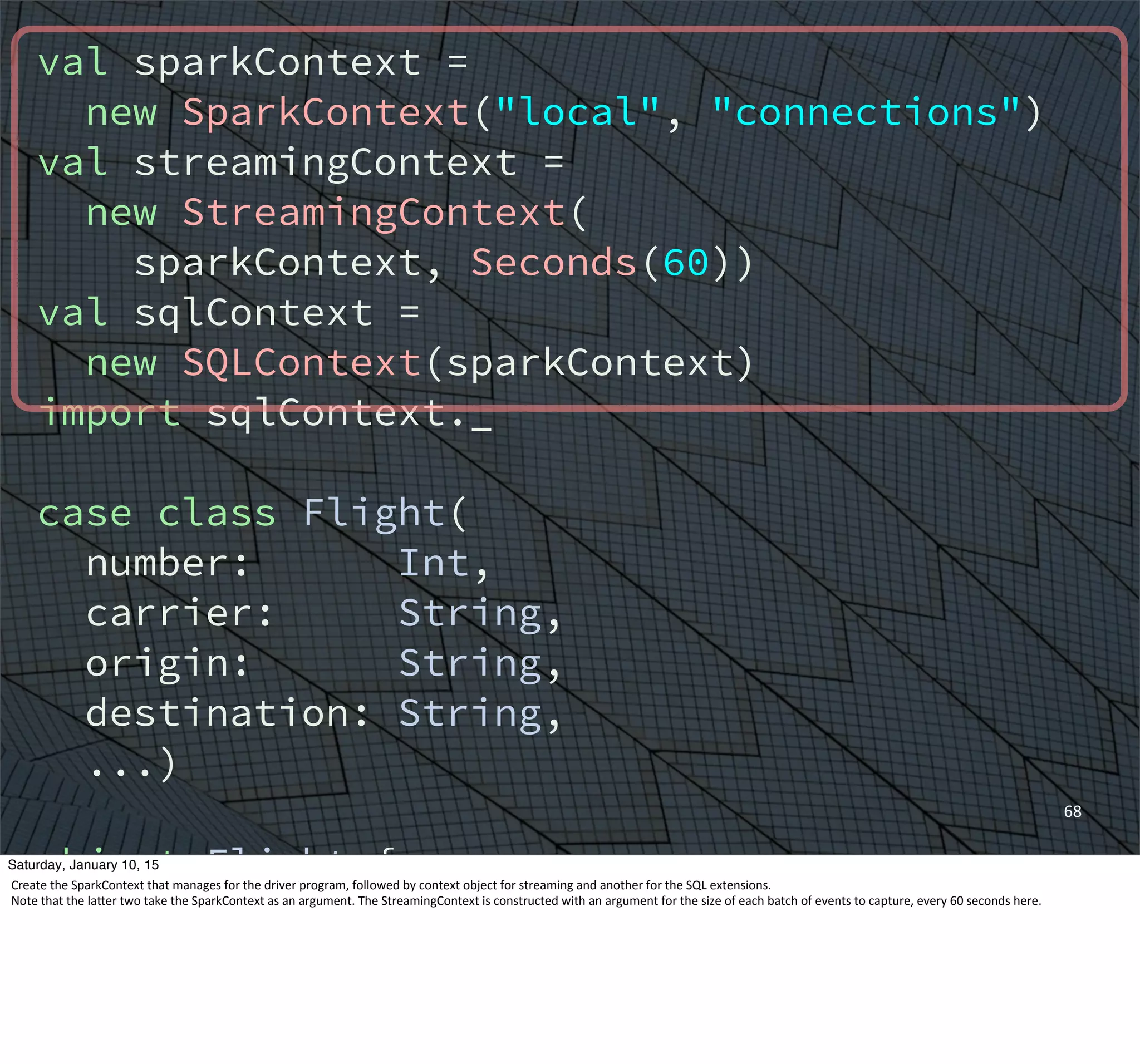Screen dimensions: 1140x1064
Task: Click the 'destination:' field name
Action: pos(227,714)
